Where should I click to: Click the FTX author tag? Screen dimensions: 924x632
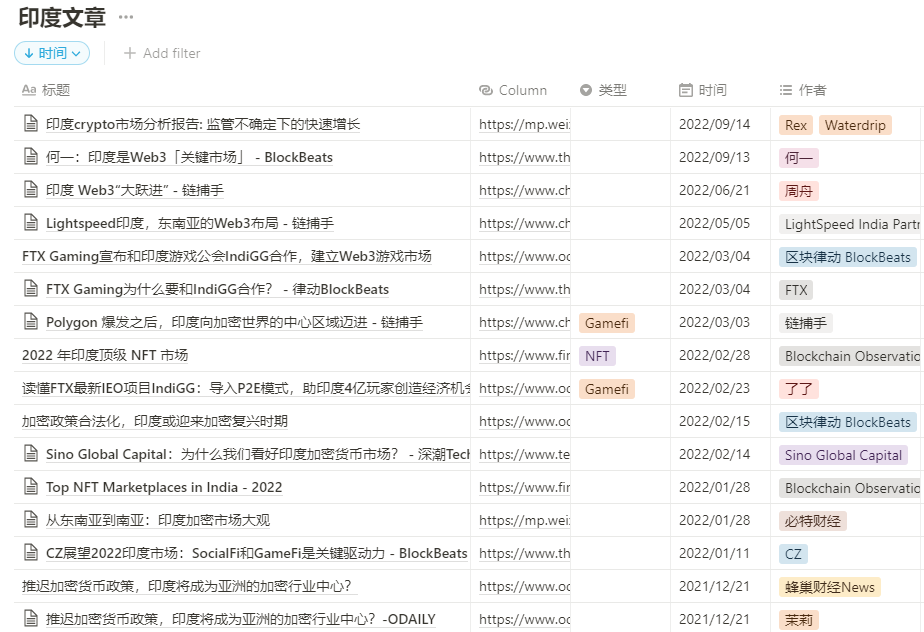click(x=796, y=290)
